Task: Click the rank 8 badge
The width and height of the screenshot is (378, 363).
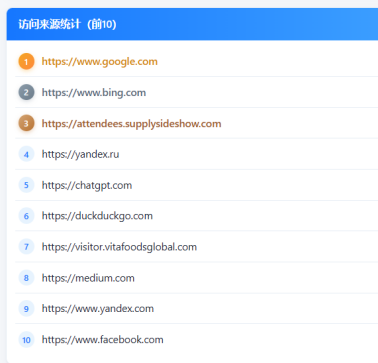Action: pyautogui.click(x=26, y=278)
